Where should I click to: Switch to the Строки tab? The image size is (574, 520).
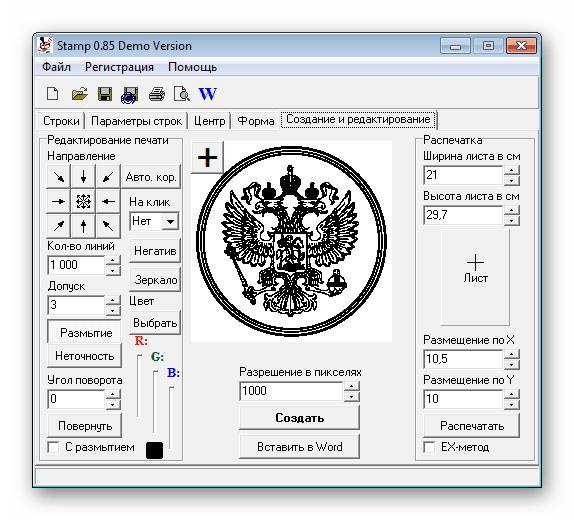[x=61, y=121]
